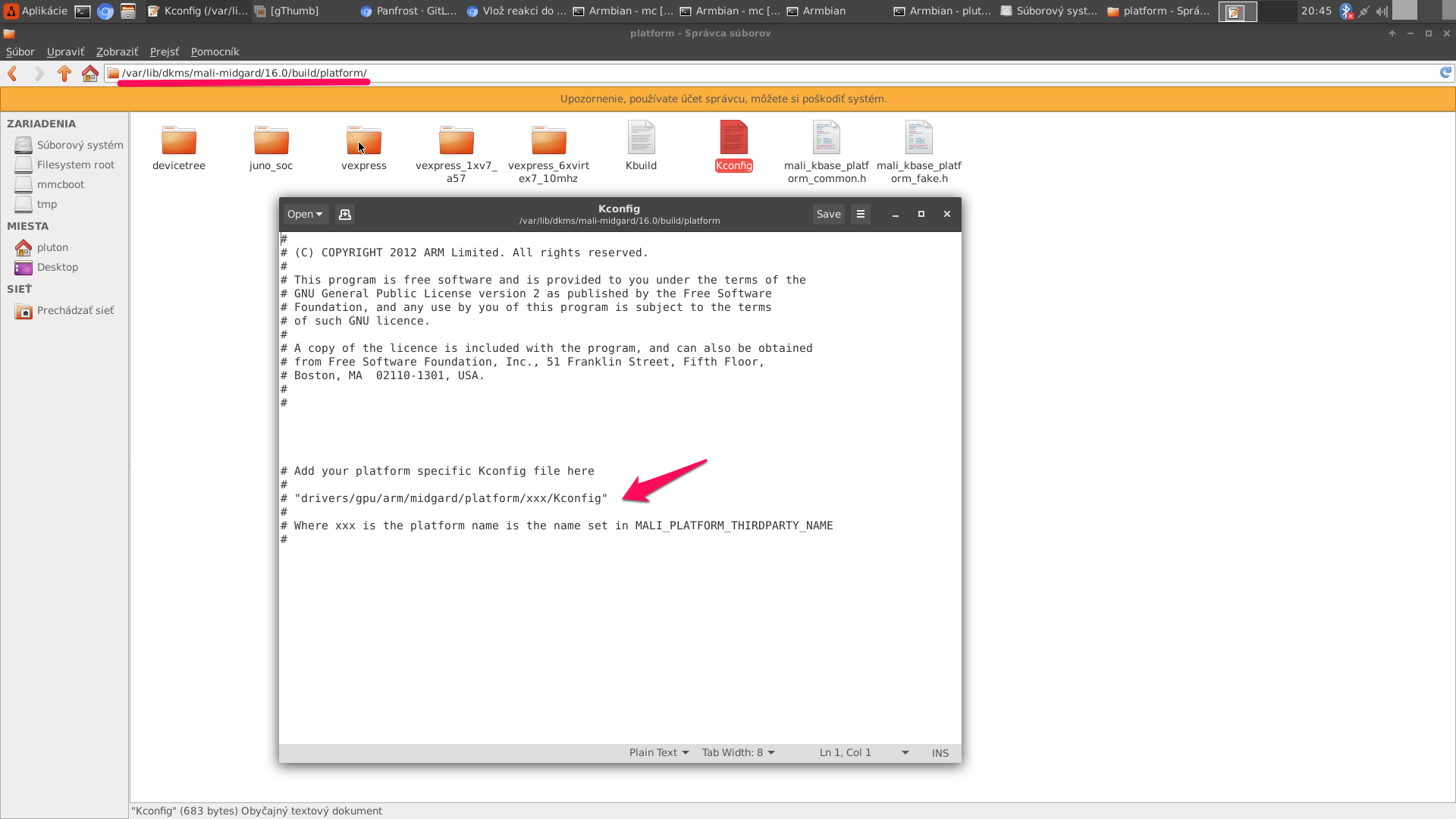Place cursor in the Kconfig text area

click(x=620, y=488)
